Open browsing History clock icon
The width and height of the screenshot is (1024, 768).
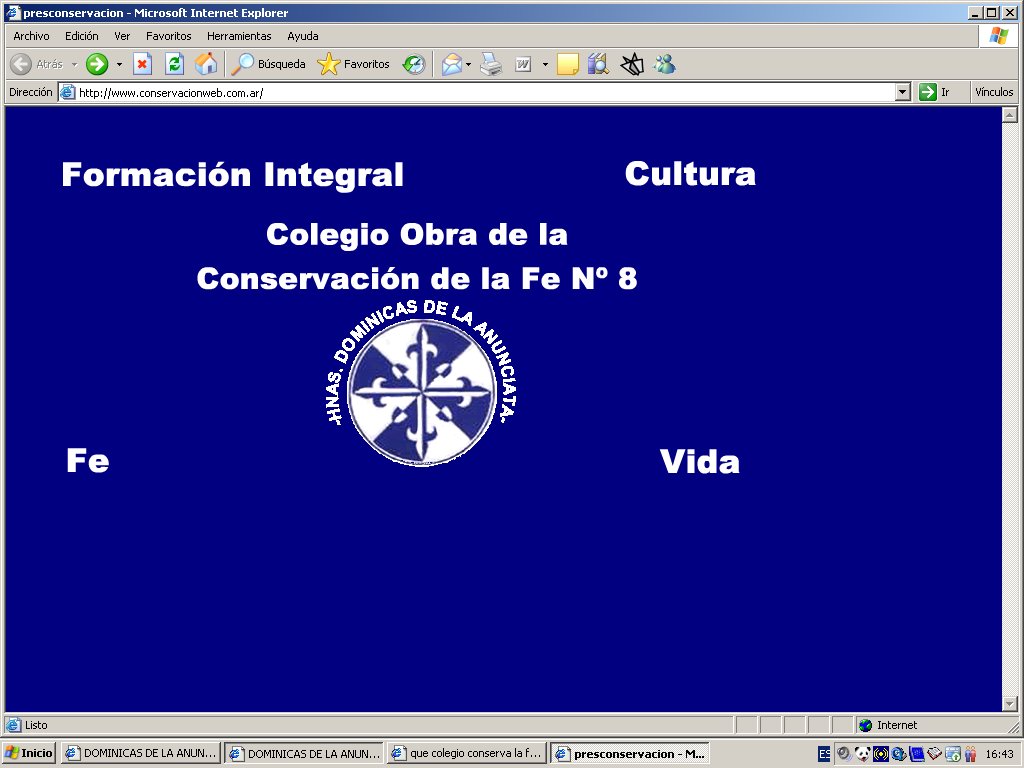point(414,64)
